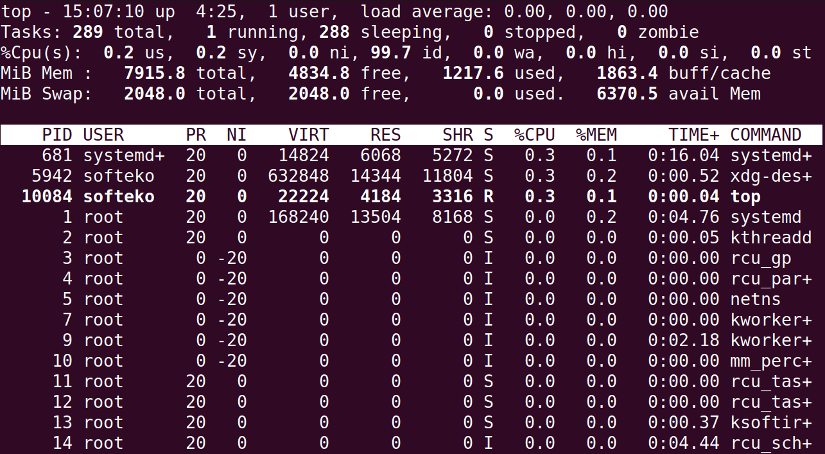Click the rcu_gp command name
825x454 pixels.
click(x=761, y=259)
